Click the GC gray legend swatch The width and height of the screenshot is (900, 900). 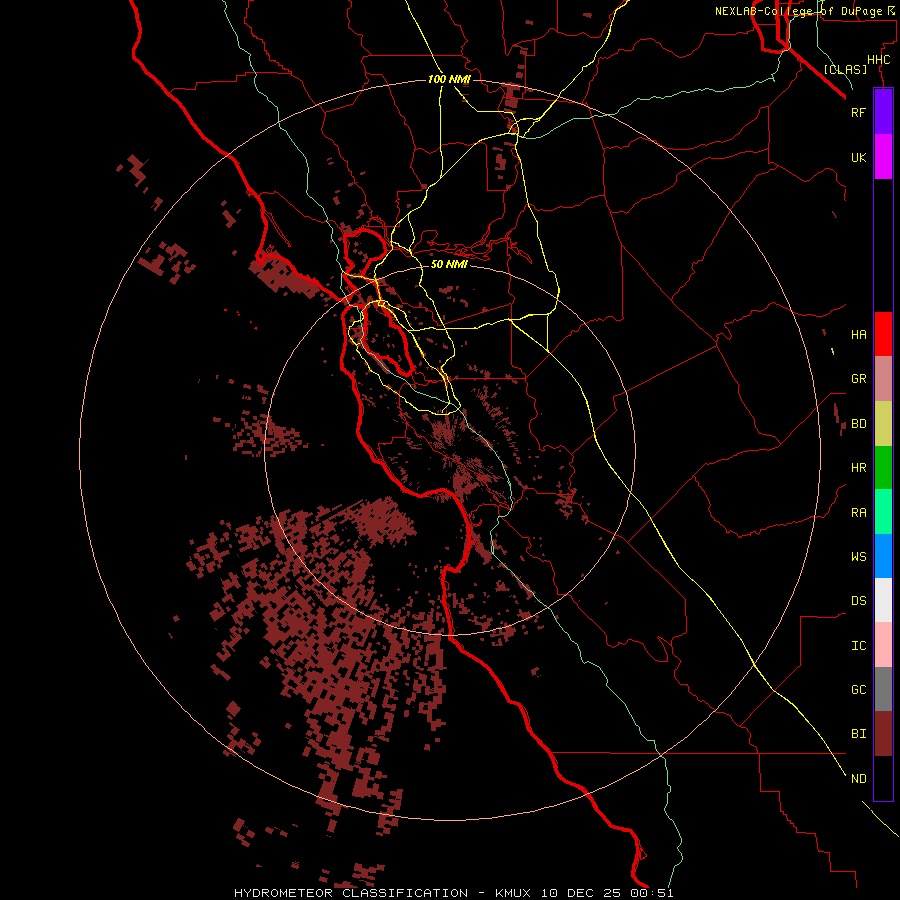pos(883,689)
